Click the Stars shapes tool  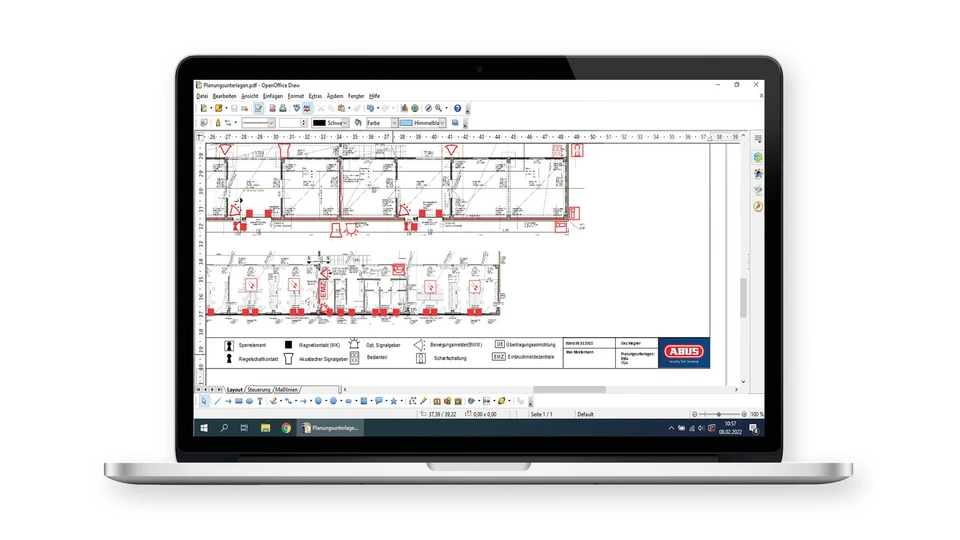point(393,401)
